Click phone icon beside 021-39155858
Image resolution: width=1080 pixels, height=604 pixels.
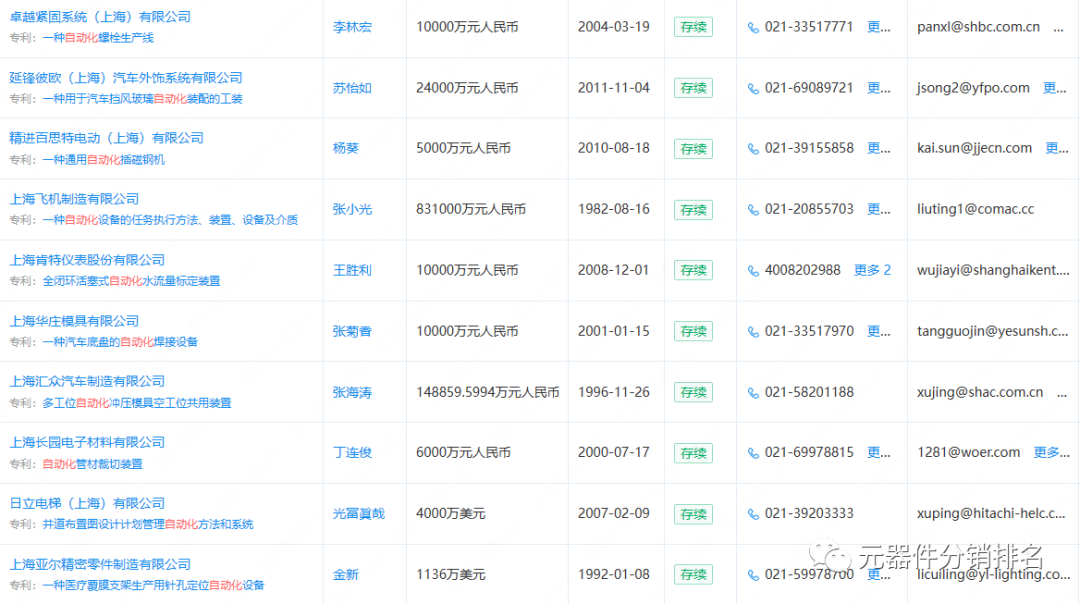click(x=753, y=149)
